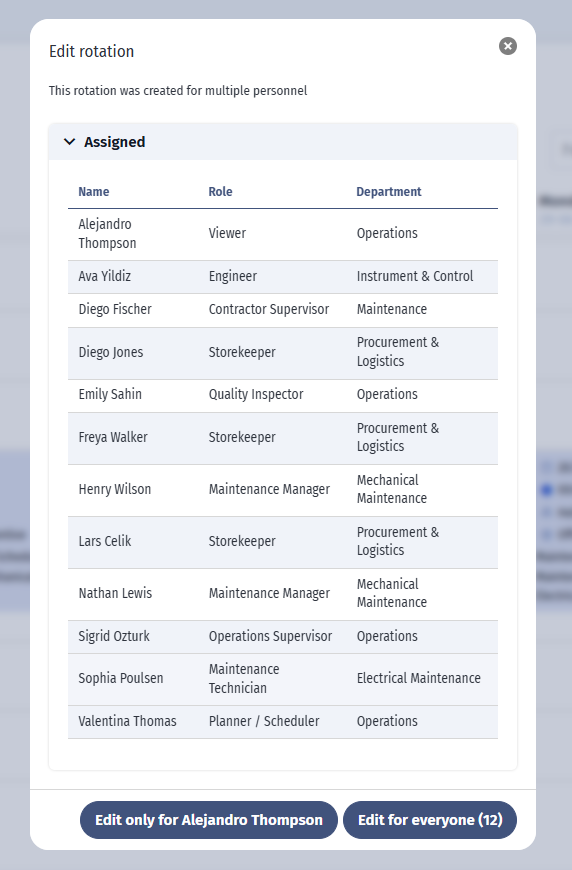
Task: Collapse the Assigned section chevron
Action: point(69,142)
